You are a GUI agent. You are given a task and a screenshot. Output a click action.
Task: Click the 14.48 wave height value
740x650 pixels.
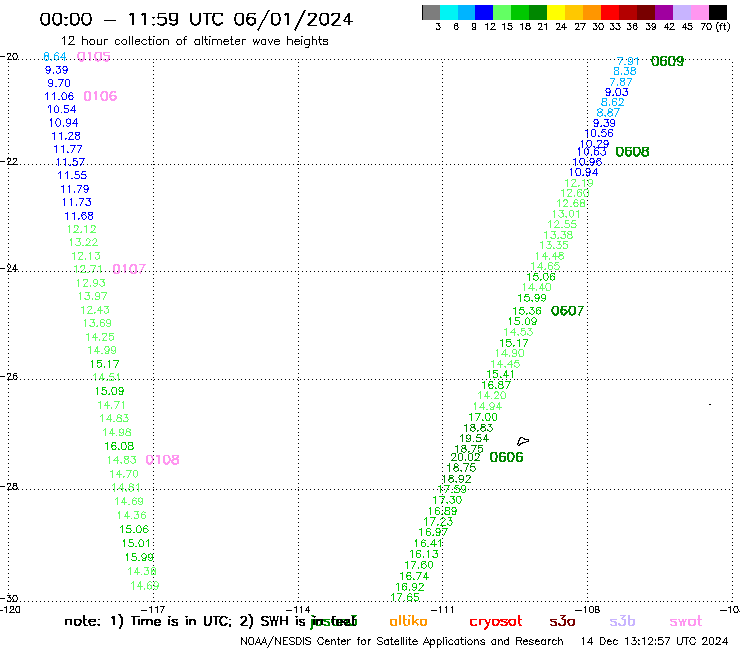pyautogui.click(x=550, y=256)
